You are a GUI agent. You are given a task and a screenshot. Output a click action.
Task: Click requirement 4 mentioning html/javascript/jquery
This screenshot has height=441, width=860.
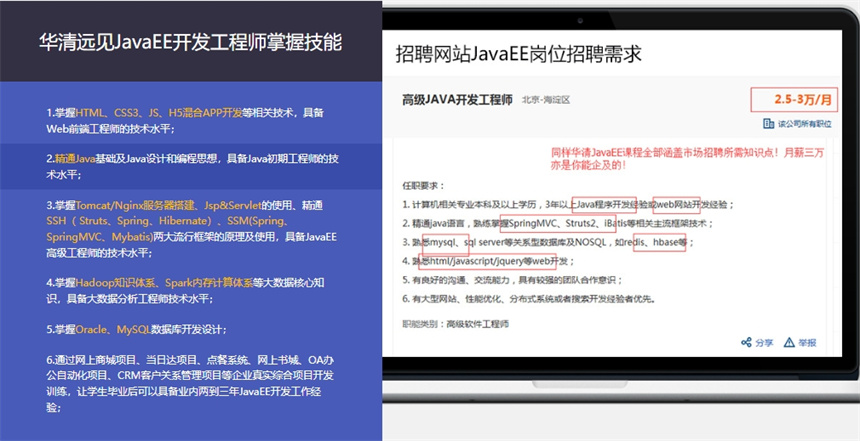click(488, 261)
